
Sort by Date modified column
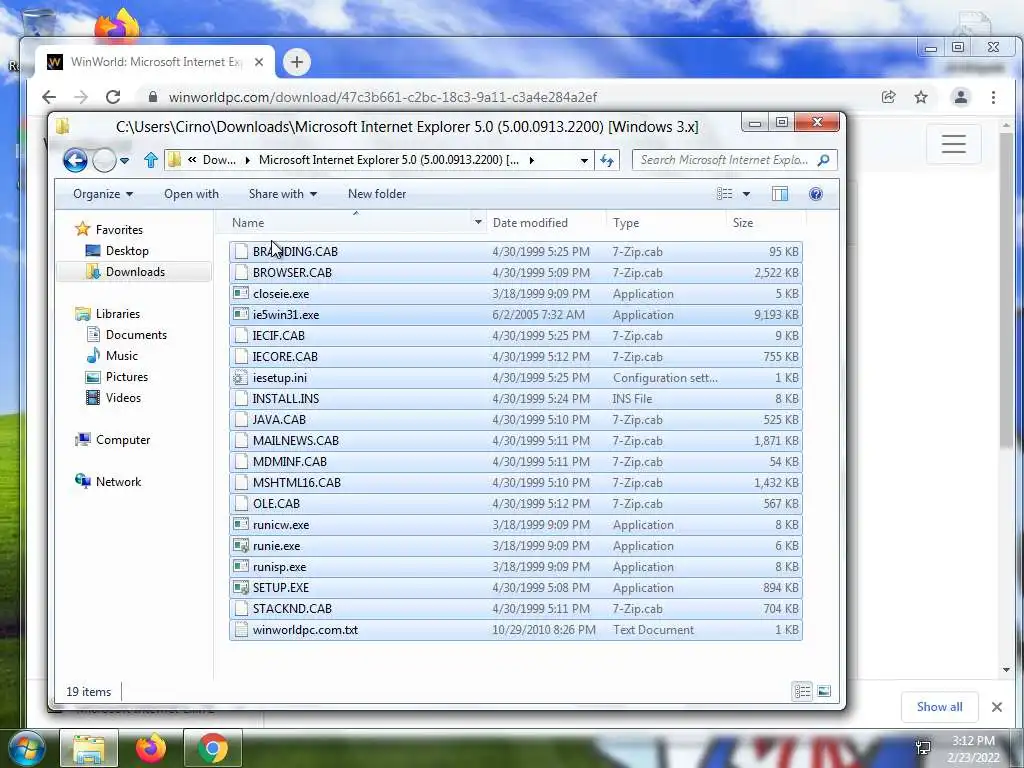530,223
